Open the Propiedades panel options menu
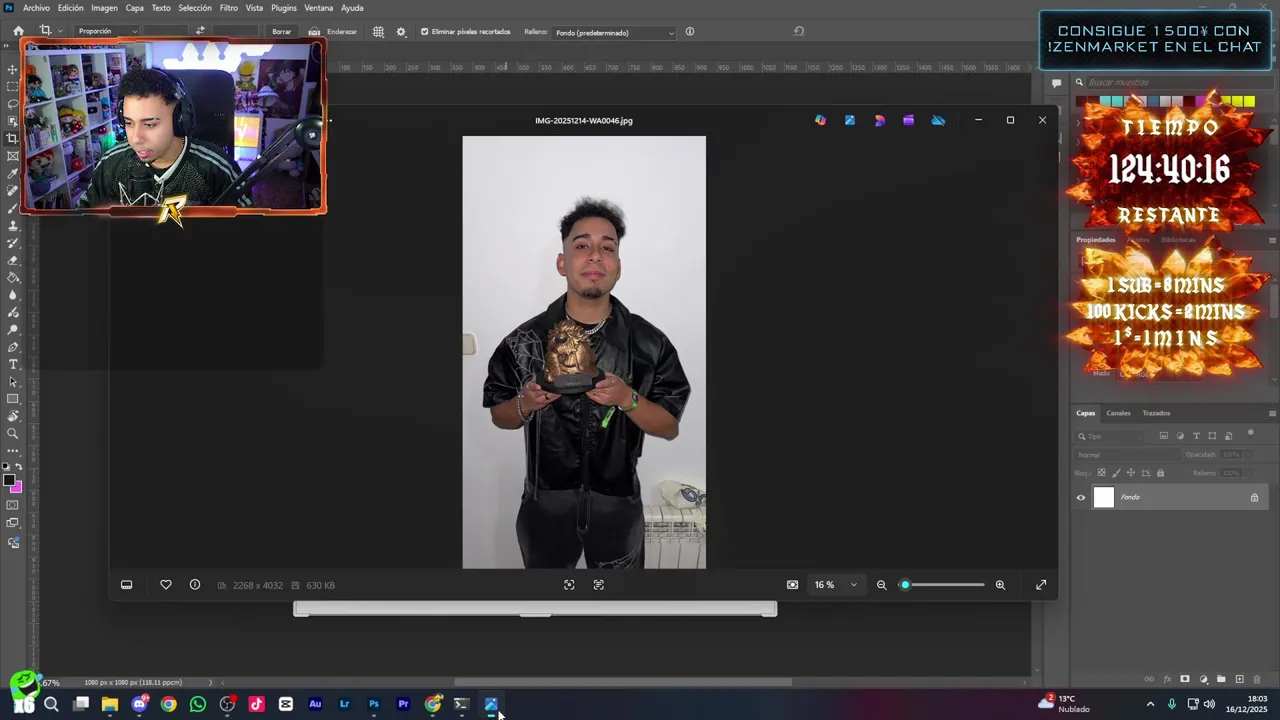1280x720 pixels. coord(1272,240)
